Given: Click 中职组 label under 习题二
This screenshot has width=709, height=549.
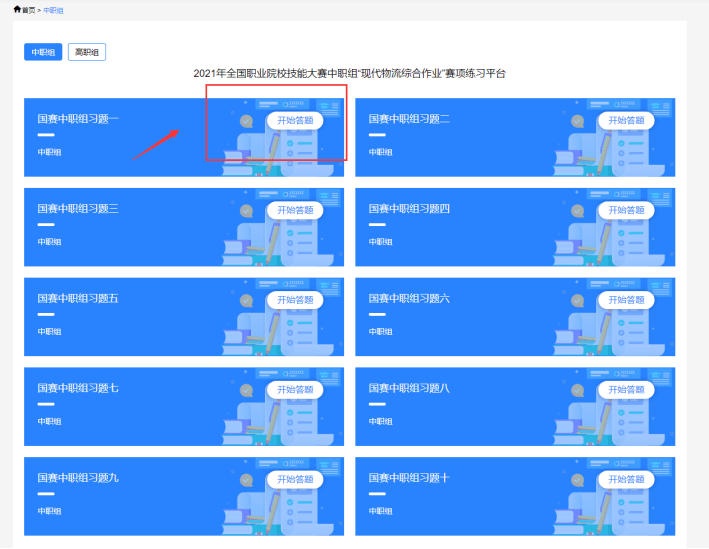Looking at the screenshot, I should pyautogui.click(x=380, y=152).
